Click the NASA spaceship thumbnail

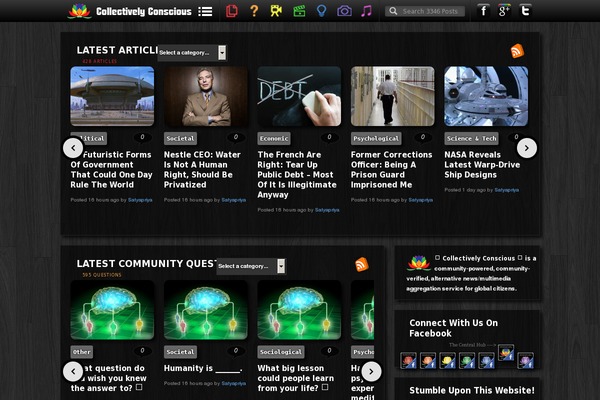click(x=486, y=96)
